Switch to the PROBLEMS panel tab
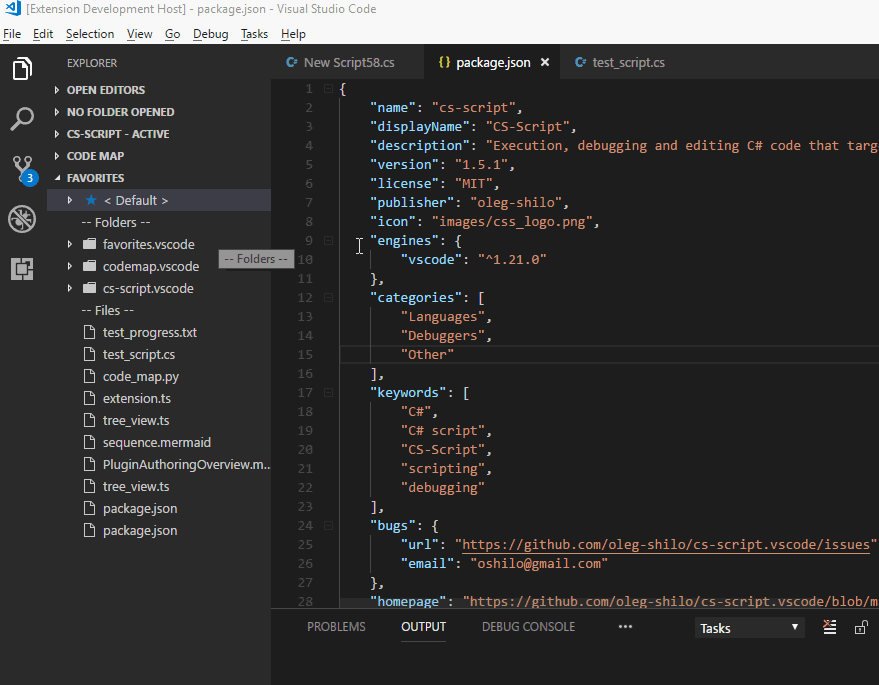The height and width of the screenshot is (685, 879). click(336, 627)
